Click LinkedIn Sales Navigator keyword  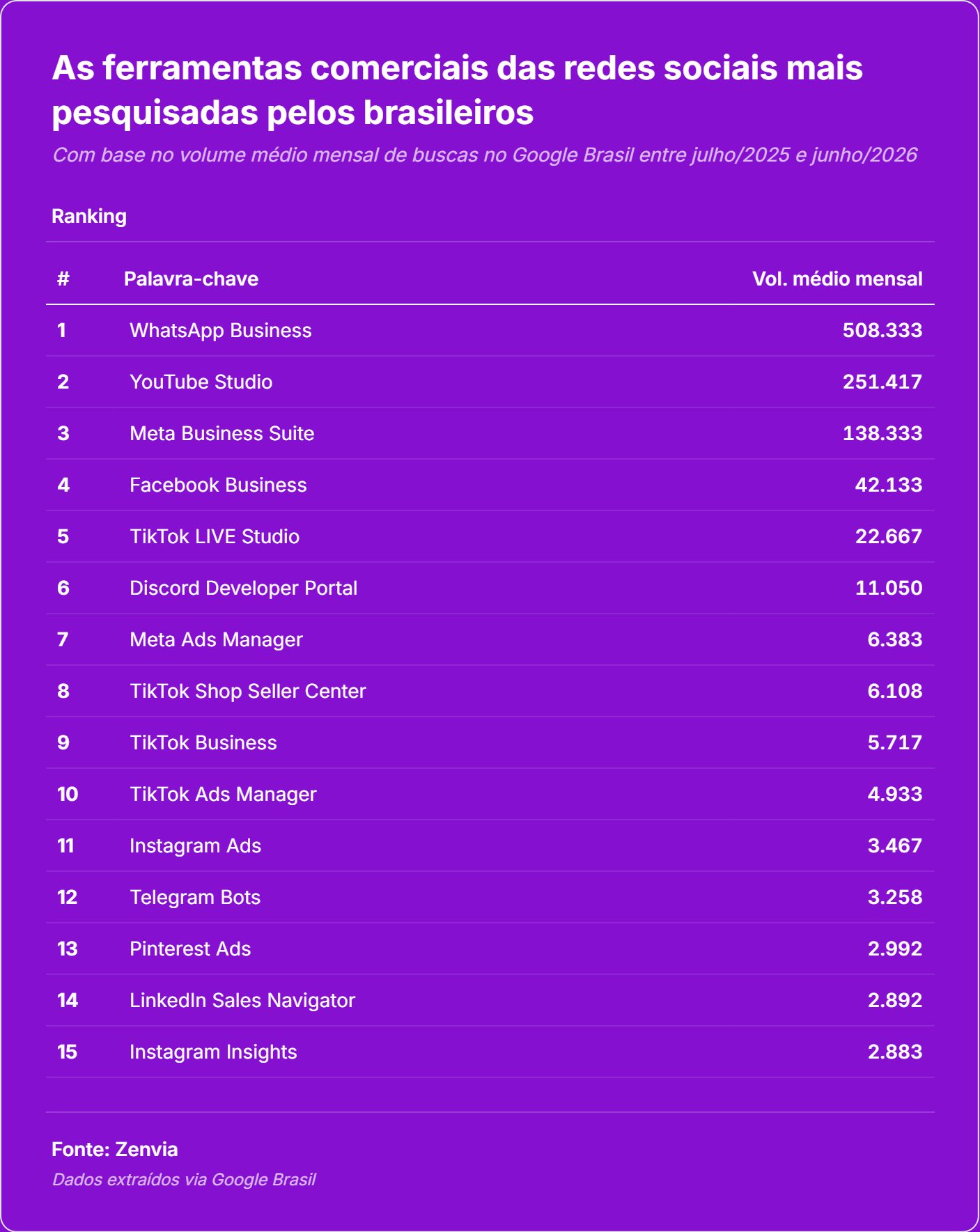click(x=242, y=1001)
